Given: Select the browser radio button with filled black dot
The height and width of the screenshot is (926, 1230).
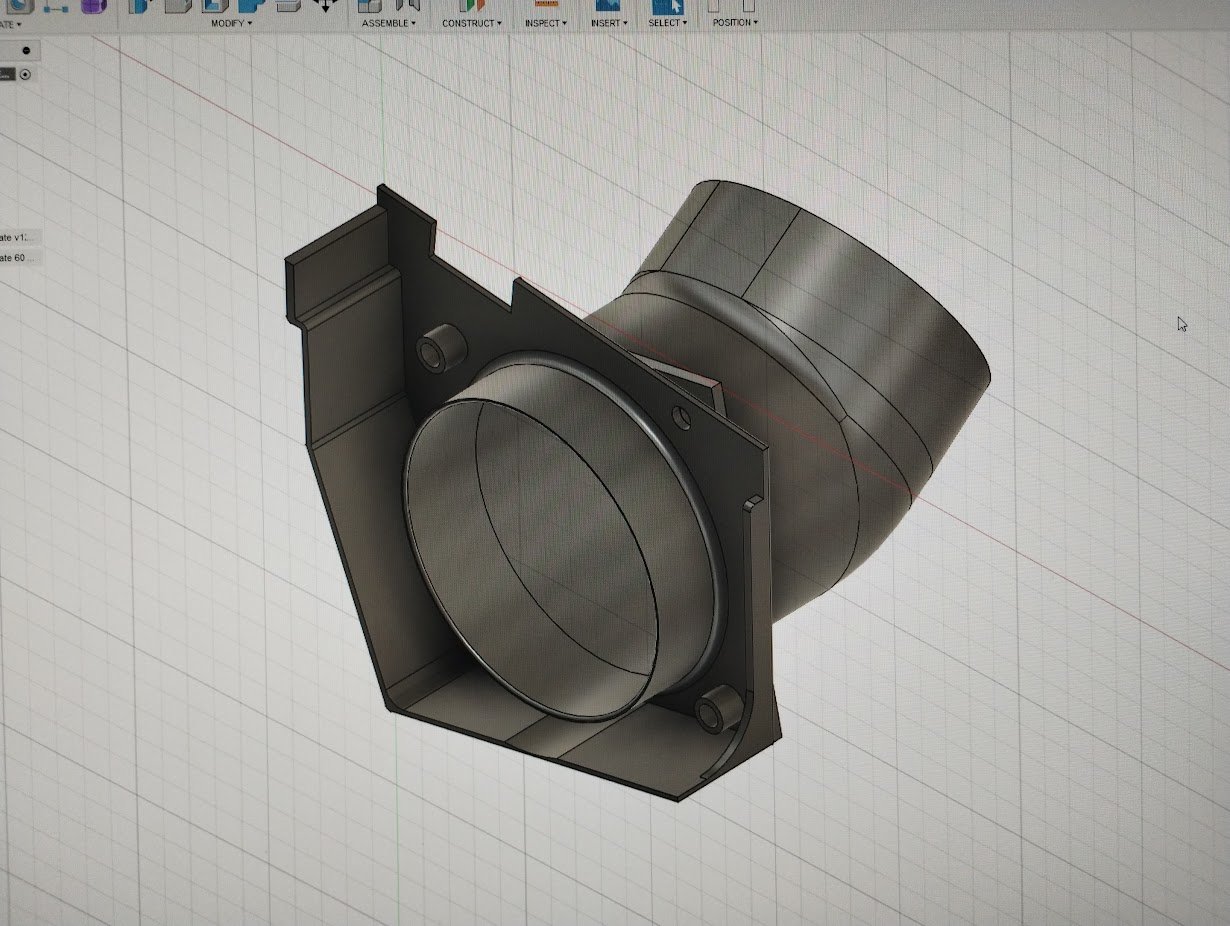Looking at the screenshot, I should [26, 50].
